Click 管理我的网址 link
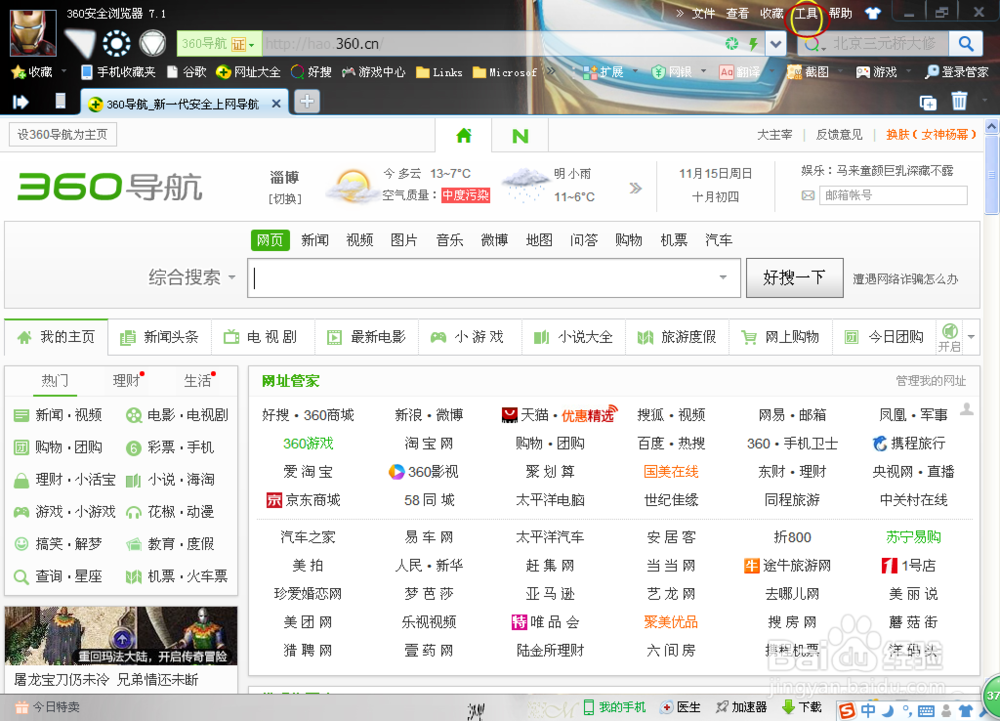This screenshot has width=1000, height=721. [x=930, y=381]
